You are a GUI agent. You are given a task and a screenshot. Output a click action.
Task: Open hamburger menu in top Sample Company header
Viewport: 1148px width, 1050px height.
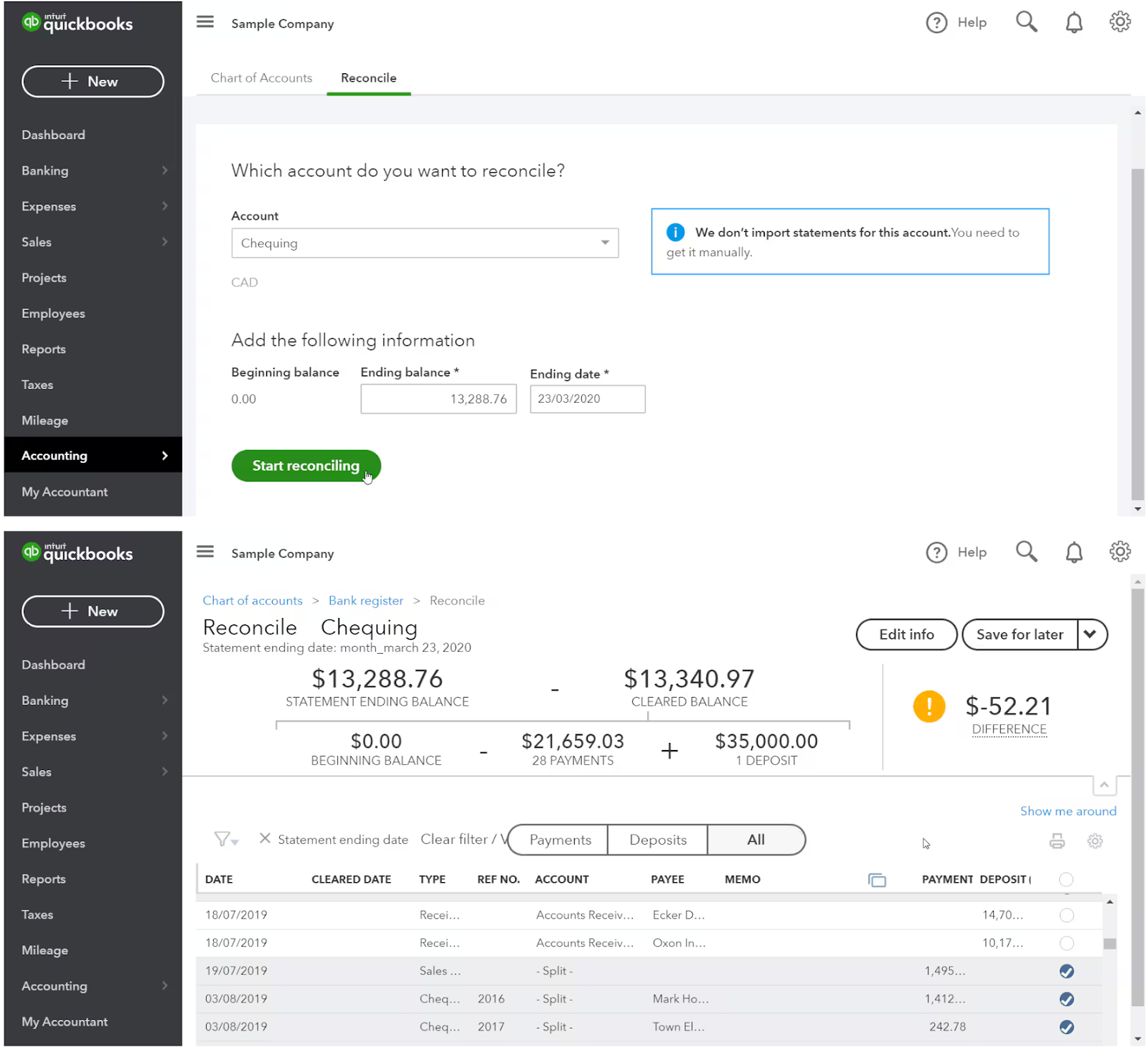pos(205,22)
